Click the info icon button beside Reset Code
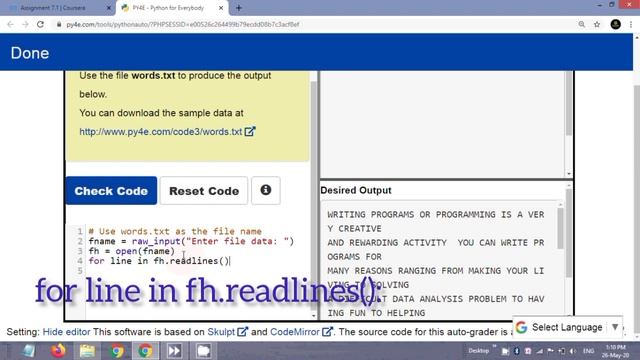640x360 pixels. 266,190
